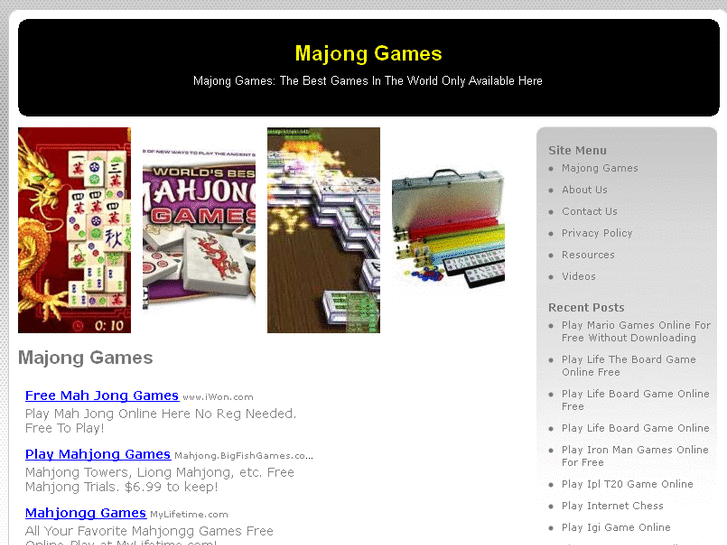727x545 pixels.
Task: Click the Play Mahjong Games ad link
Action: [98, 454]
